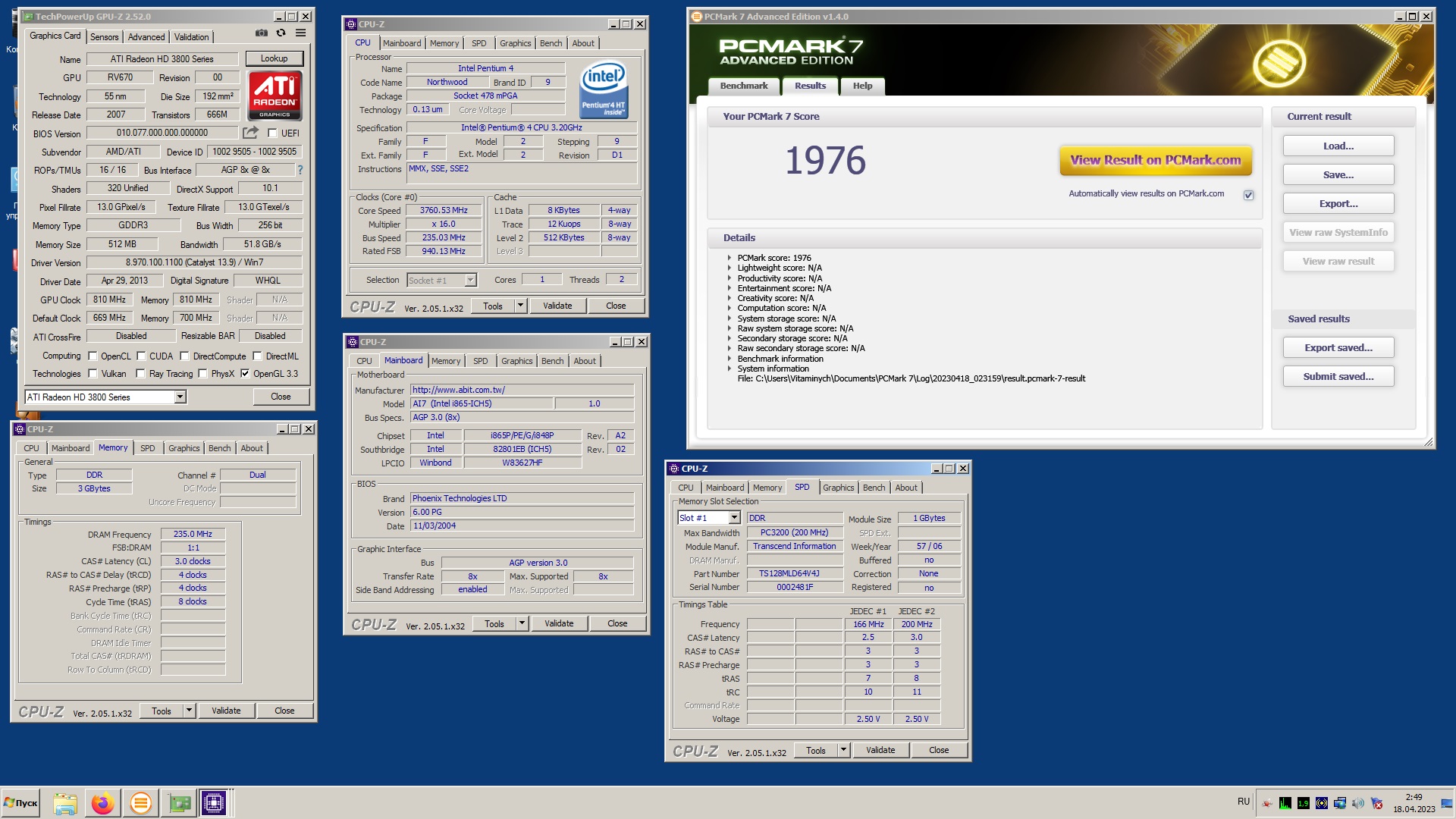Click PCMark Load... button
The height and width of the screenshot is (819, 1456).
(1338, 146)
